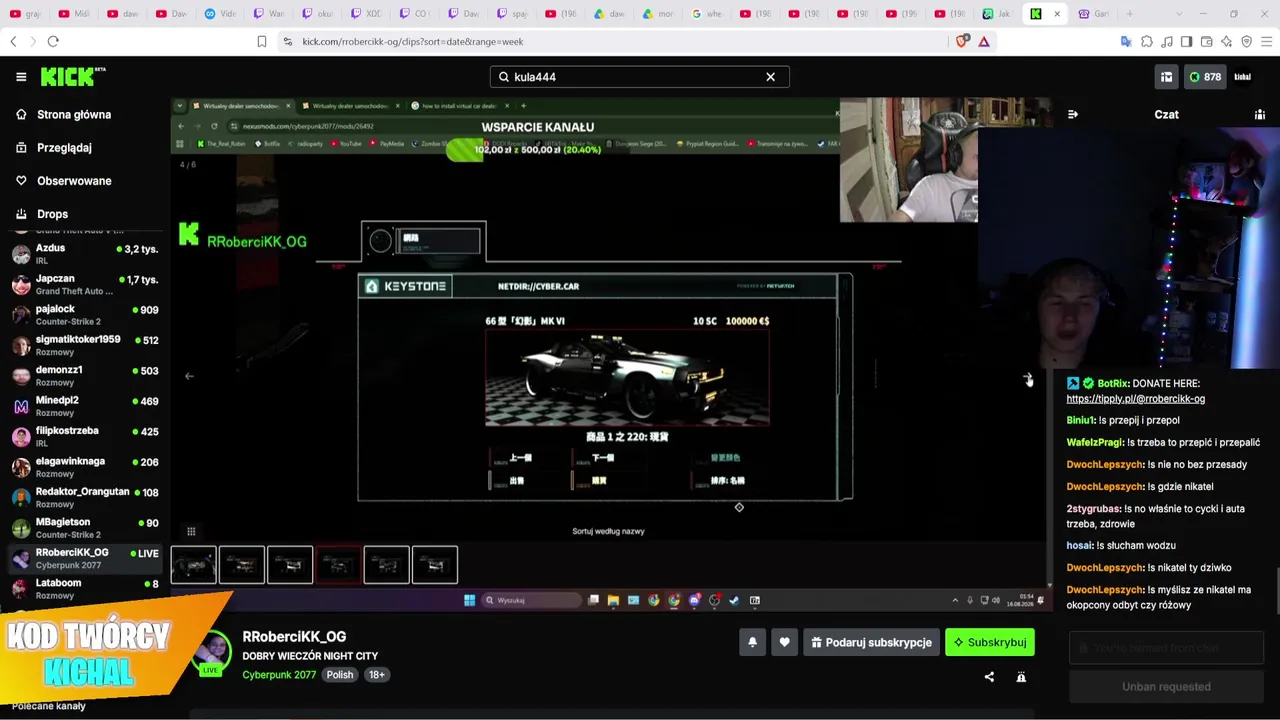The width and height of the screenshot is (1280, 720).
Task: Open Przeglądaj in the sidebar
Action: [63, 148]
